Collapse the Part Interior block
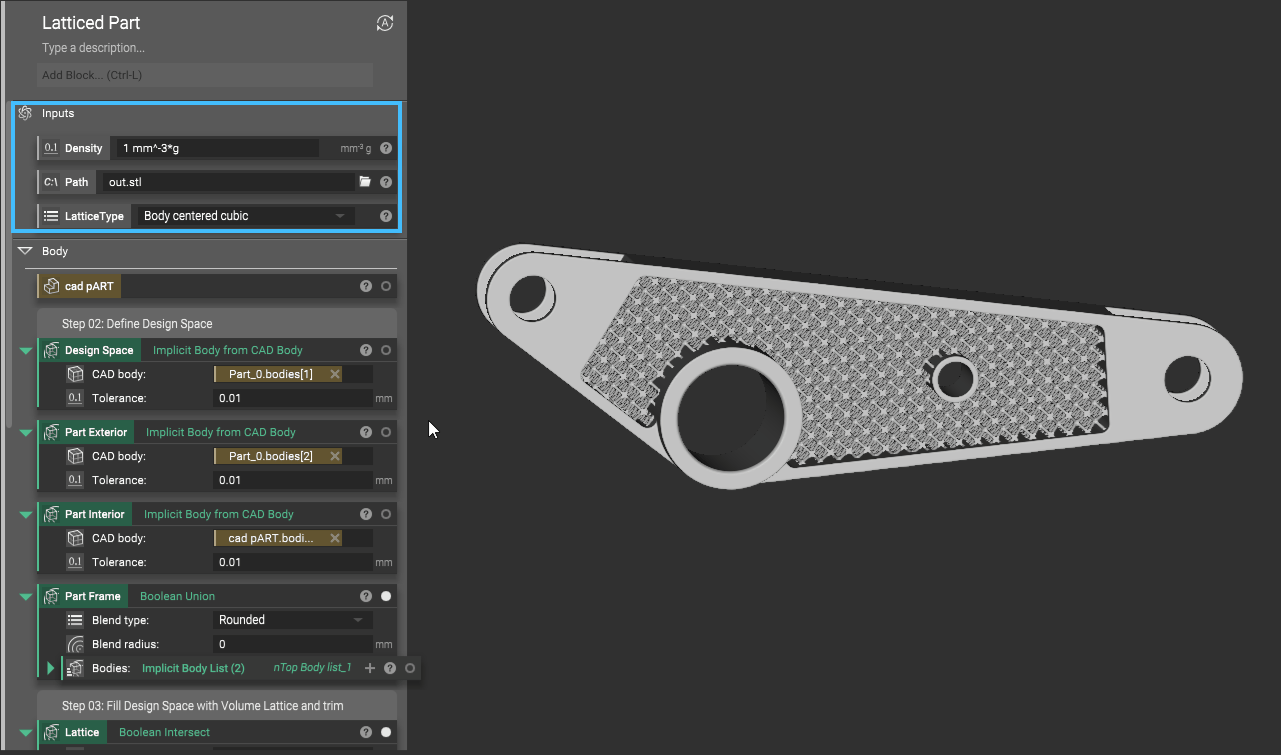 (x=26, y=514)
